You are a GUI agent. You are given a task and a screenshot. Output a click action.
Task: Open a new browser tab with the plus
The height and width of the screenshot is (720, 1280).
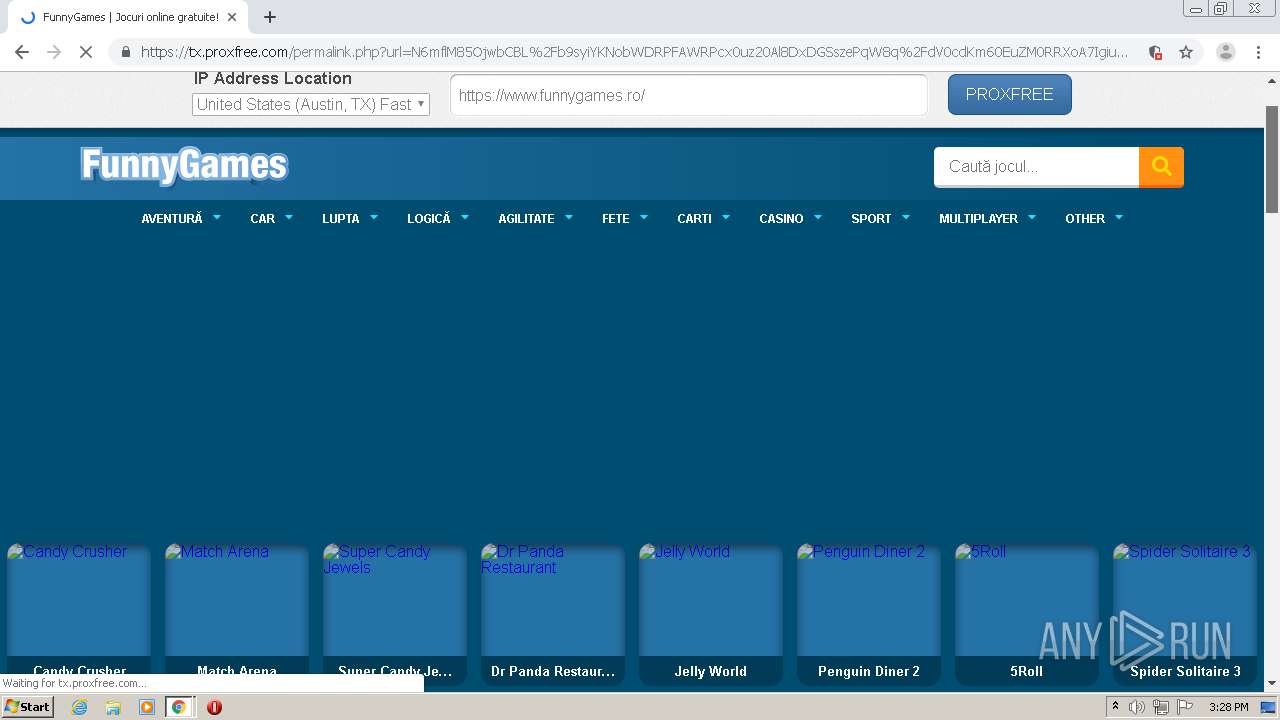[269, 17]
